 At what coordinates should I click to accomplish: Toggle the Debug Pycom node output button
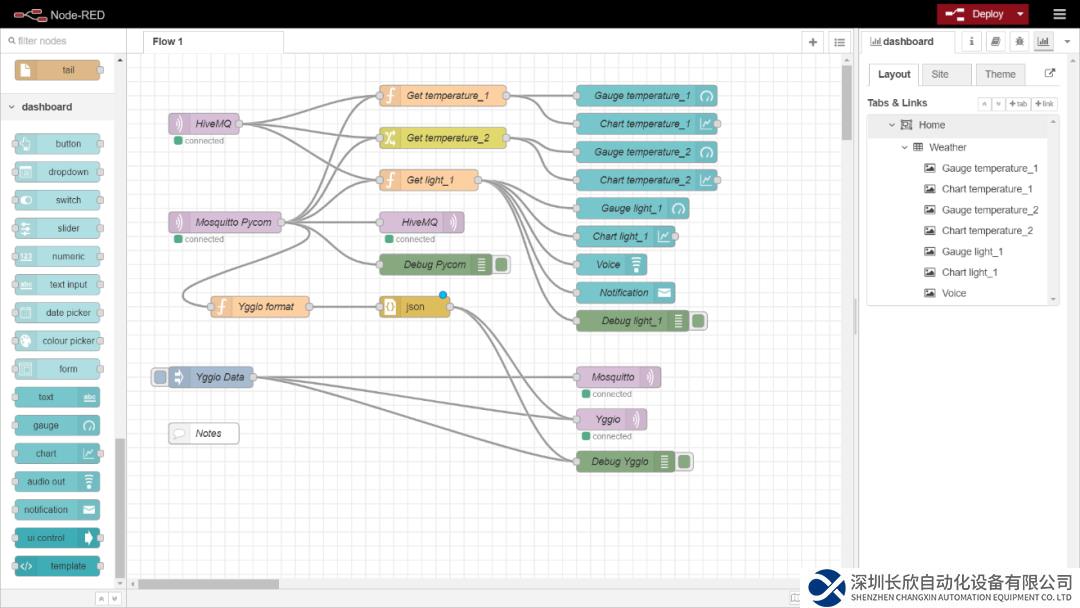point(502,265)
